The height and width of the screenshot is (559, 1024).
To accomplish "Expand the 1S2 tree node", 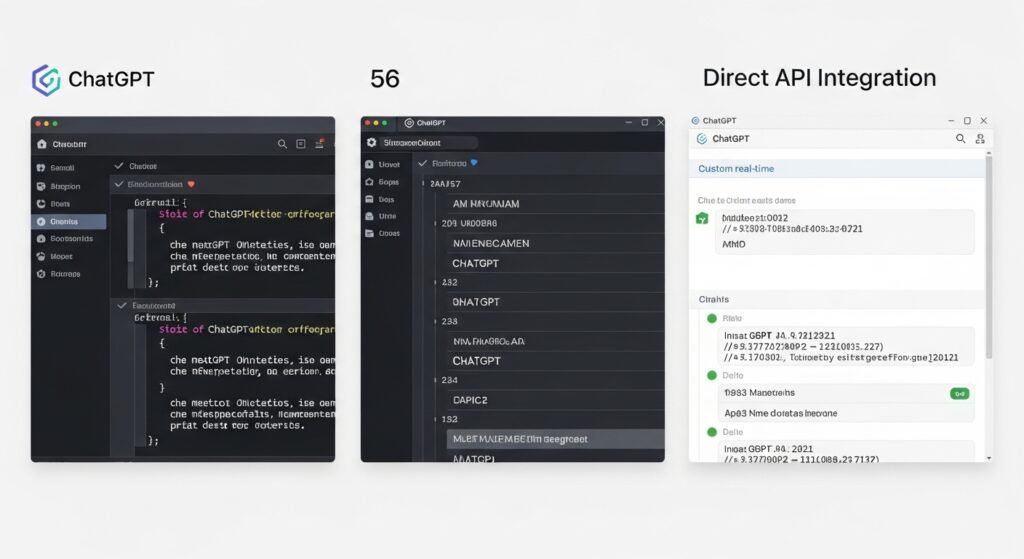I will (x=436, y=419).
